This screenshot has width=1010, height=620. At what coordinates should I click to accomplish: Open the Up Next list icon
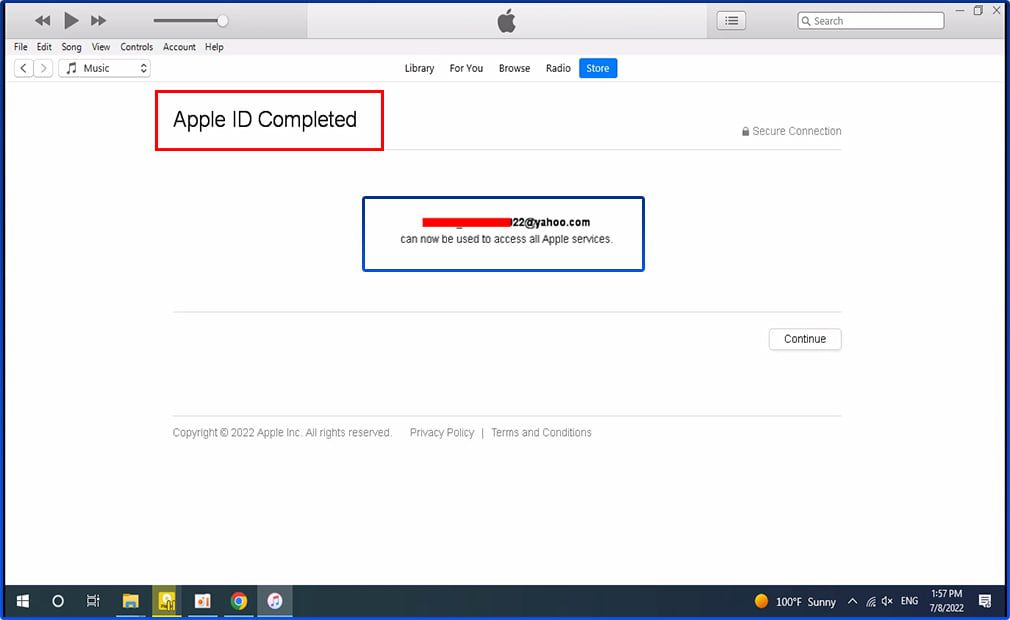coord(731,21)
